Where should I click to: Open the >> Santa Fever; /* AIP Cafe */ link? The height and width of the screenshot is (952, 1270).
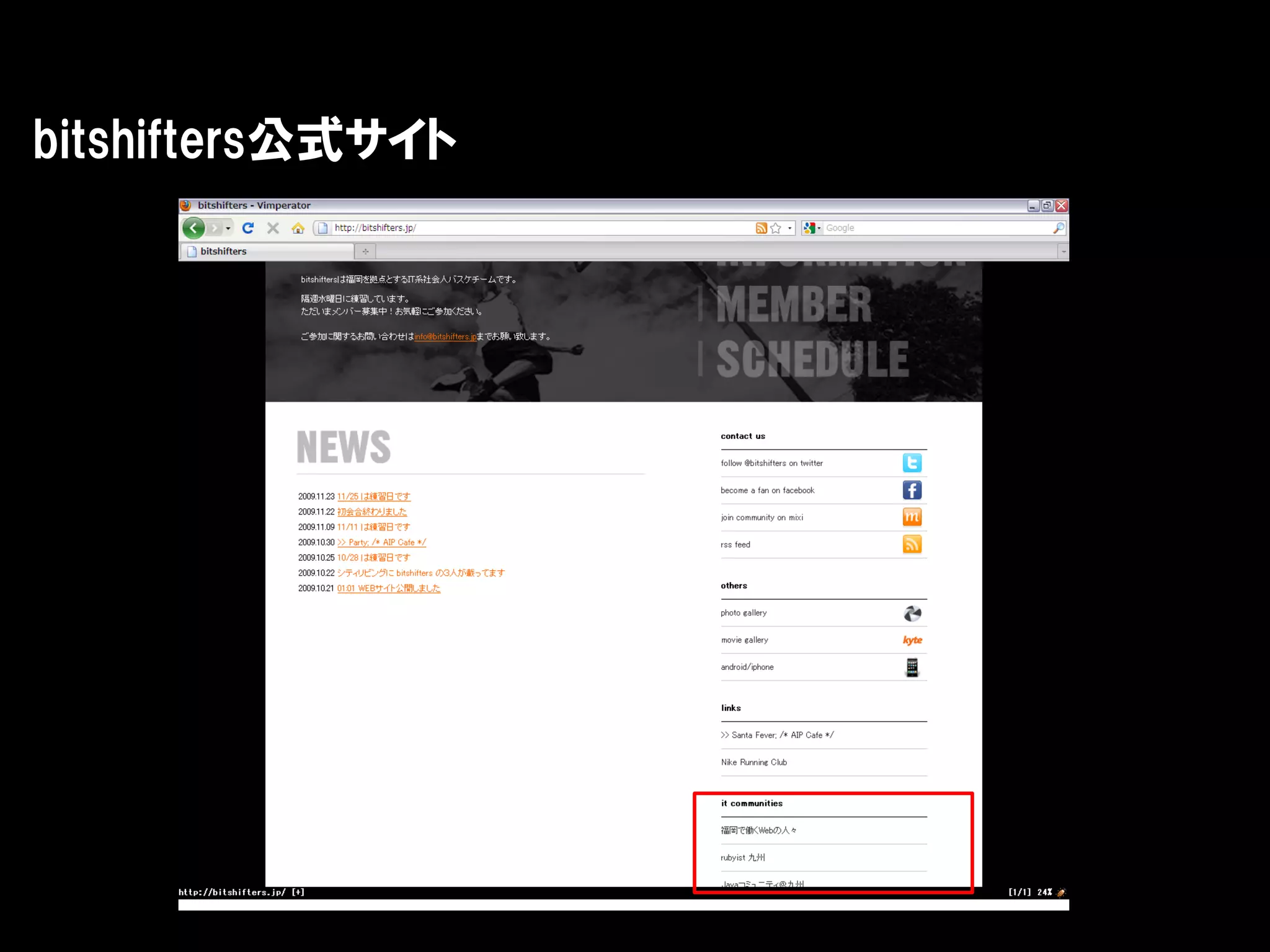tap(778, 735)
